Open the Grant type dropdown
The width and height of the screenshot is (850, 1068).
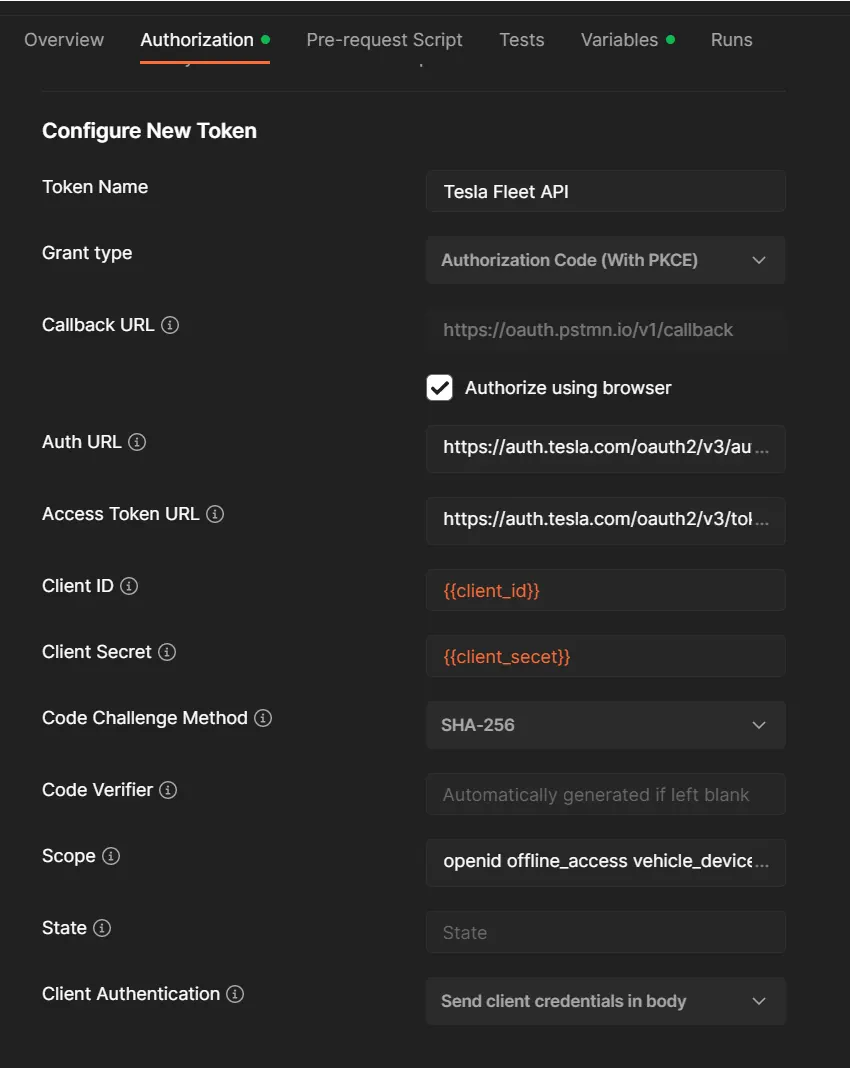pyautogui.click(x=605, y=260)
